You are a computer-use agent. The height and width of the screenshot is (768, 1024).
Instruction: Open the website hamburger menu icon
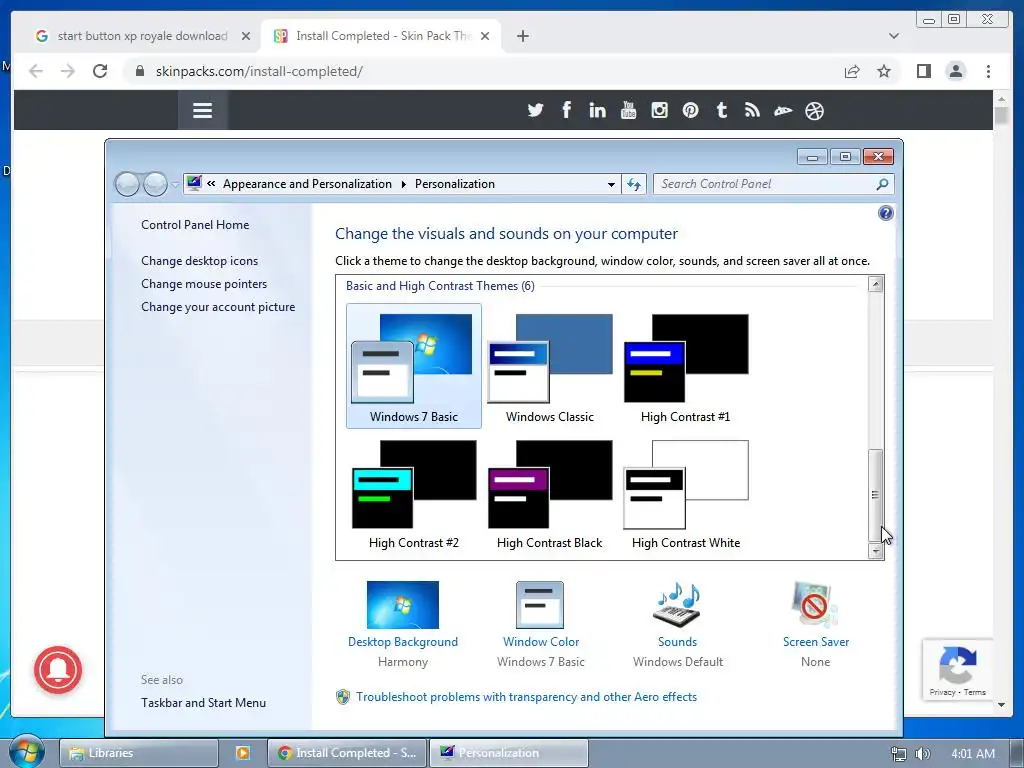tap(202, 110)
